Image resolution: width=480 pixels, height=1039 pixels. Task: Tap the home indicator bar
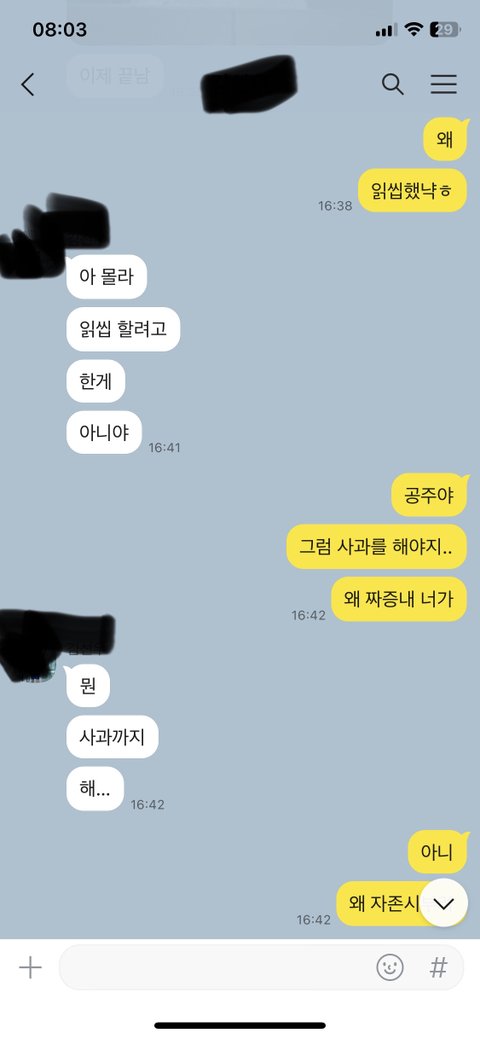click(240, 1025)
